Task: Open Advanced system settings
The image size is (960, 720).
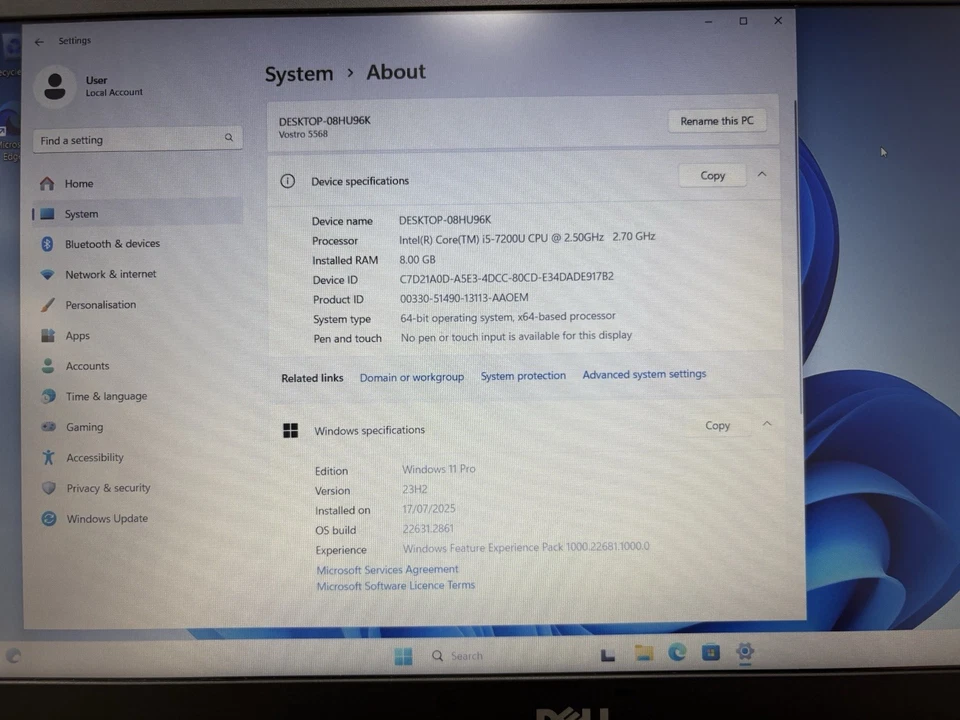Action: click(x=644, y=374)
